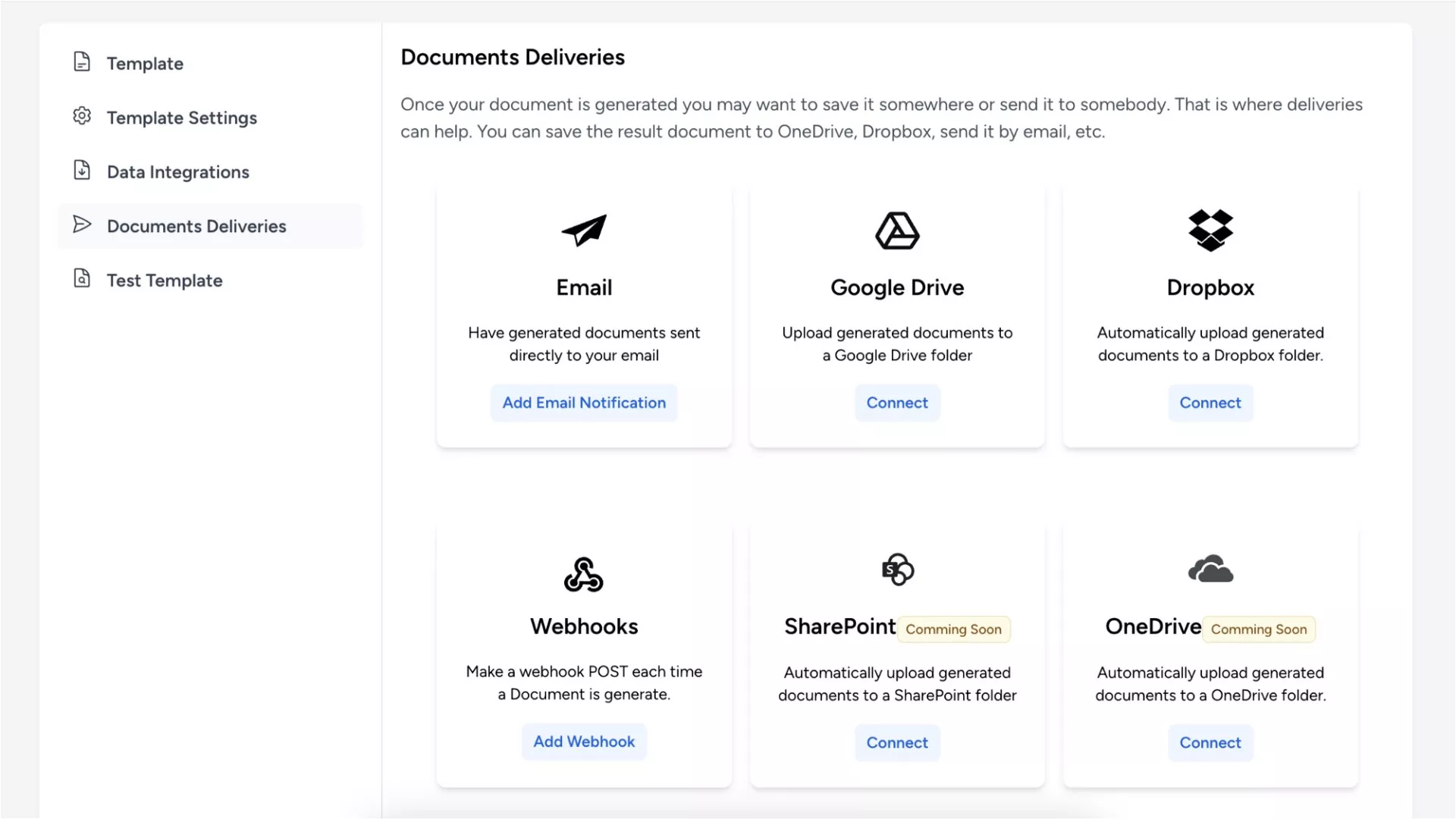Screen dimensions: 1456x819
Task: Open the Template sidebar item
Action: click(145, 64)
